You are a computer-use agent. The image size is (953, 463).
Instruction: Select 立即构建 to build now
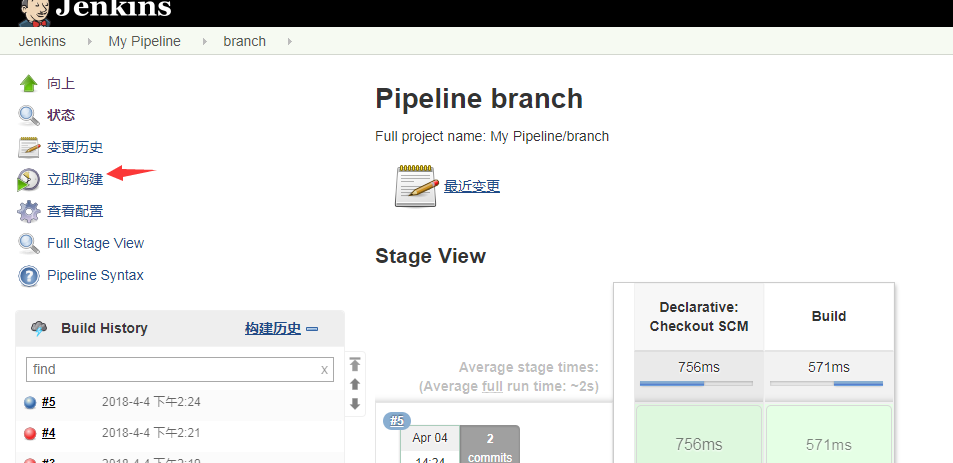coord(75,179)
